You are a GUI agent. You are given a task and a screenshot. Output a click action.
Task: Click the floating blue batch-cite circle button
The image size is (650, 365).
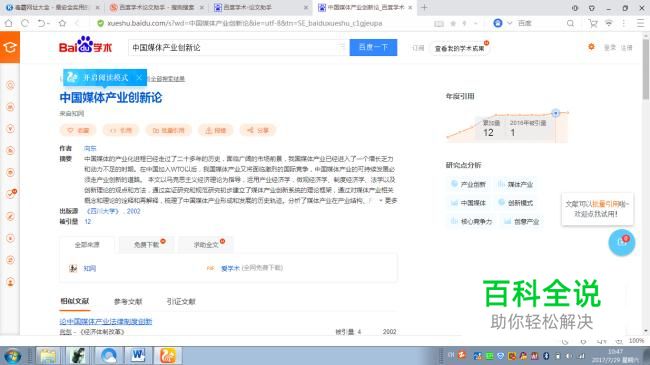click(621, 243)
